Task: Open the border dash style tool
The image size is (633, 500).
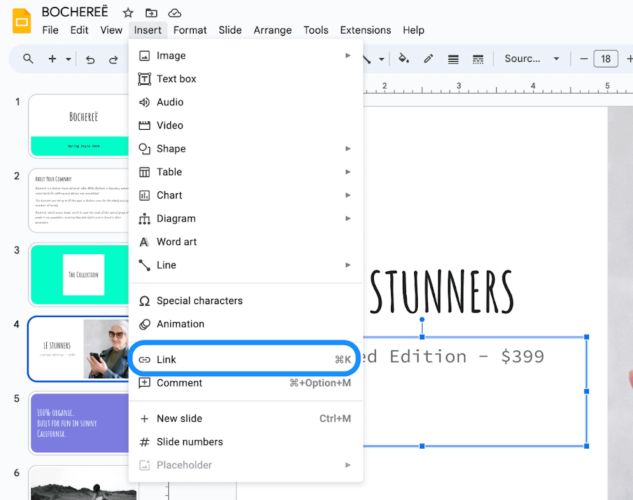Action: click(x=478, y=59)
